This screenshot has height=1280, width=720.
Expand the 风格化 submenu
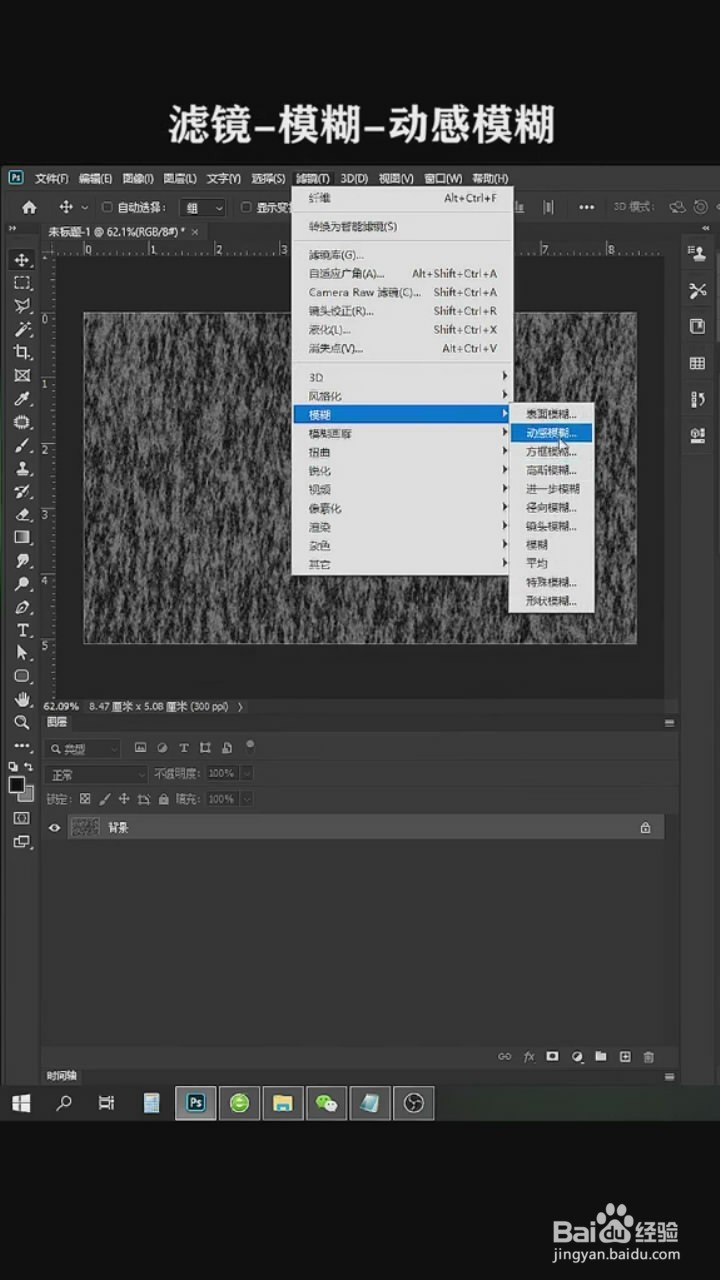[x=401, y=396]
